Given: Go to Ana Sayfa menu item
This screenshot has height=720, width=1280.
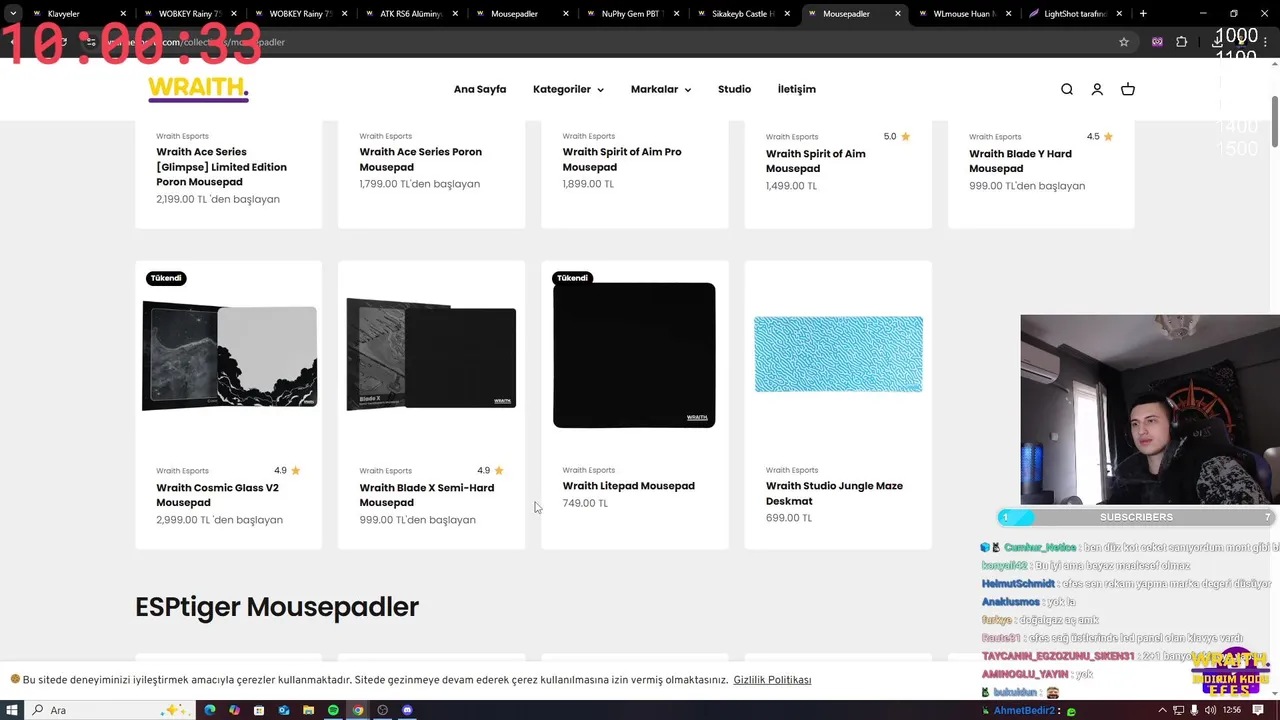Looking at the screenshot, I should [480, 89].
